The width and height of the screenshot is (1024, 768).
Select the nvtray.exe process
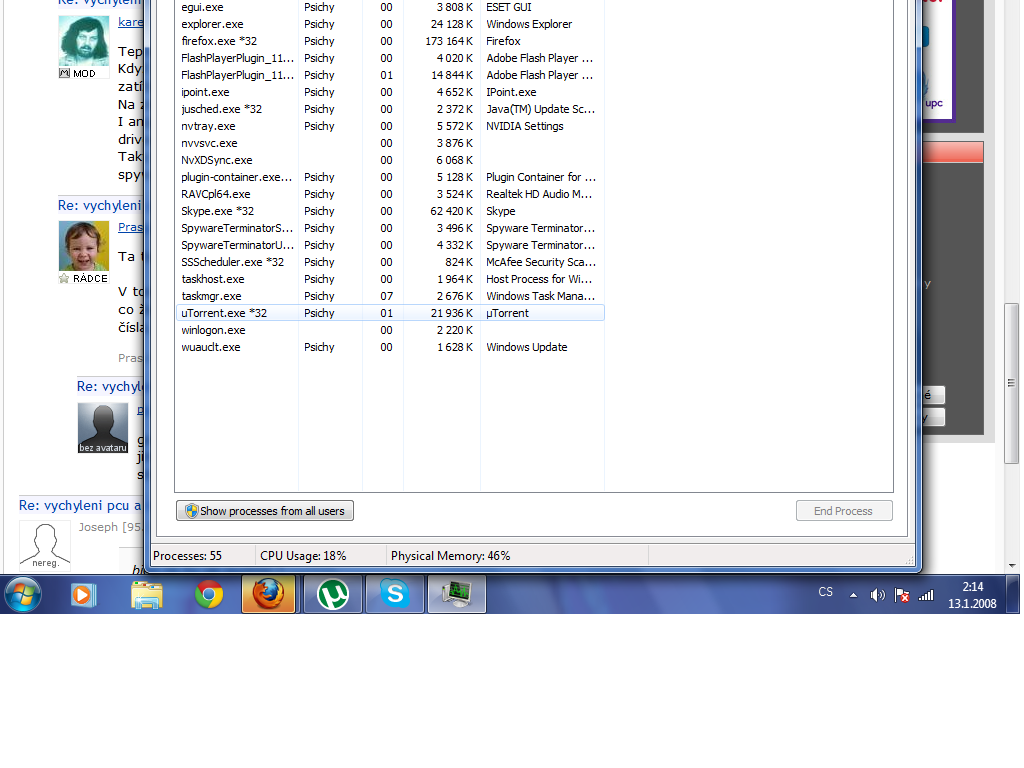(x=390, y=126)
